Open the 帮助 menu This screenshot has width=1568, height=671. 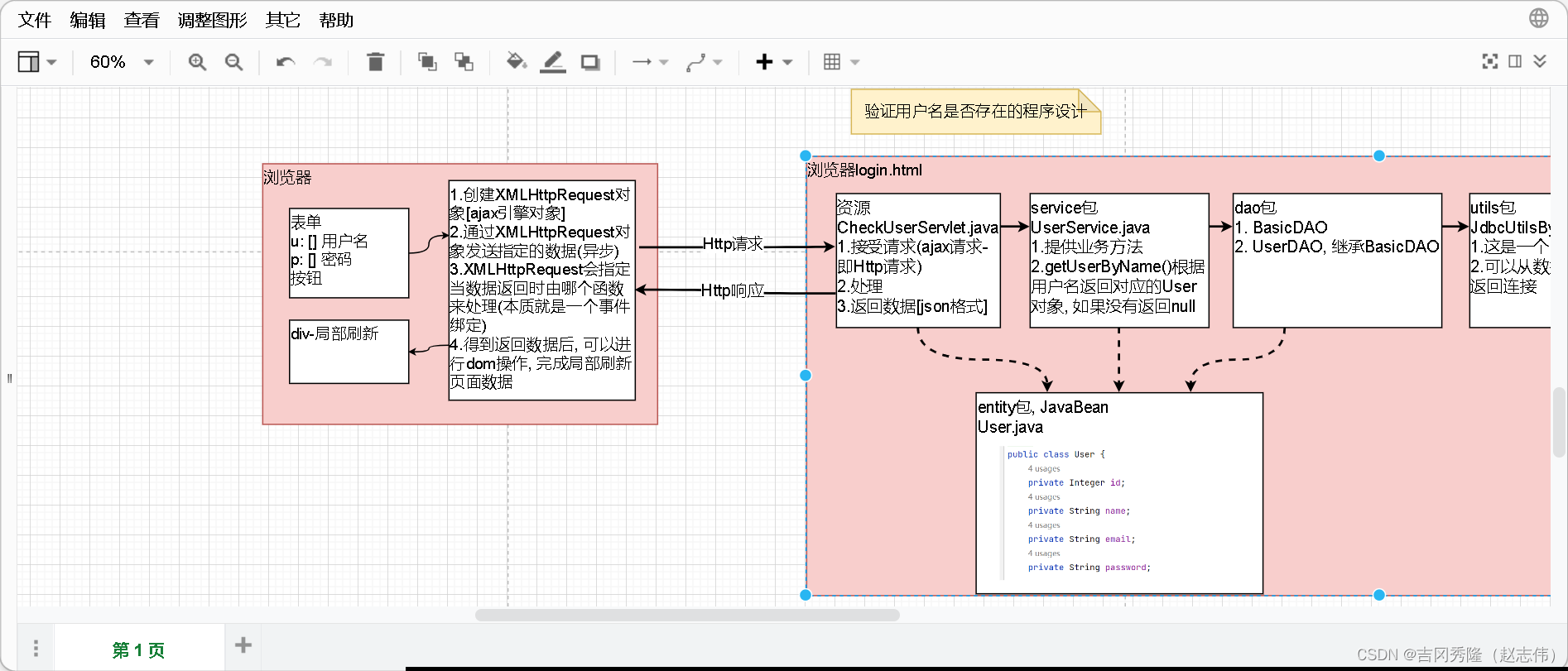coord(336,20)
